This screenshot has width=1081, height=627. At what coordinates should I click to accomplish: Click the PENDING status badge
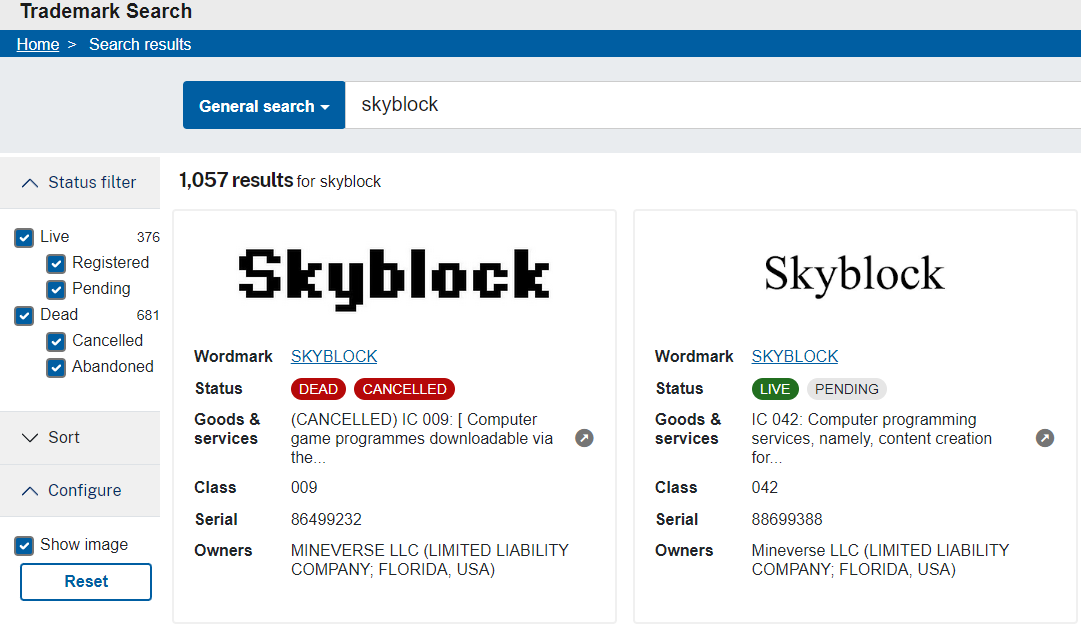pos(847,389)
